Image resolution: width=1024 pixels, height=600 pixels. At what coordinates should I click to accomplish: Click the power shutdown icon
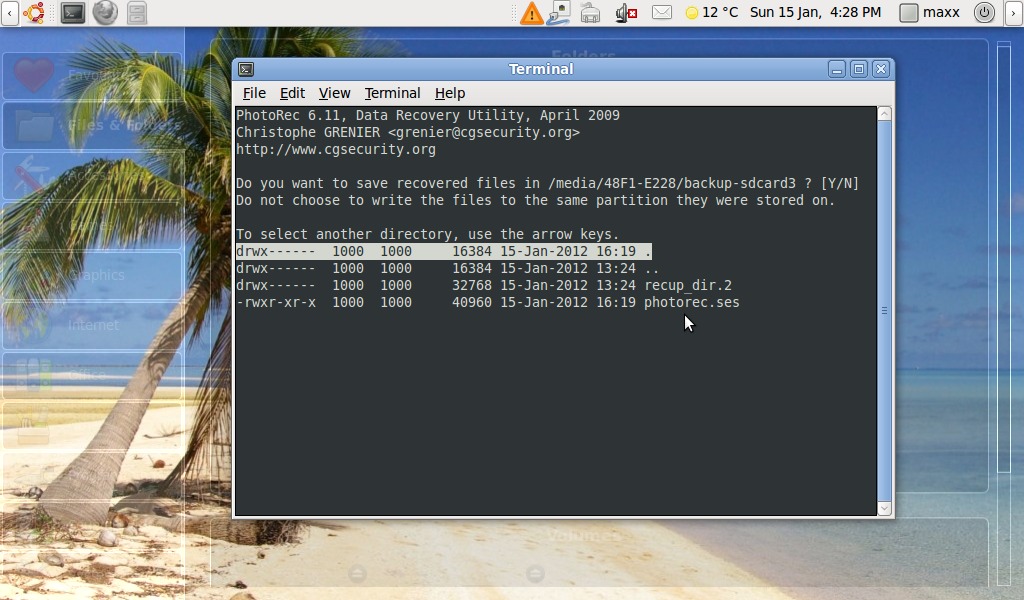tap(984, 12)
